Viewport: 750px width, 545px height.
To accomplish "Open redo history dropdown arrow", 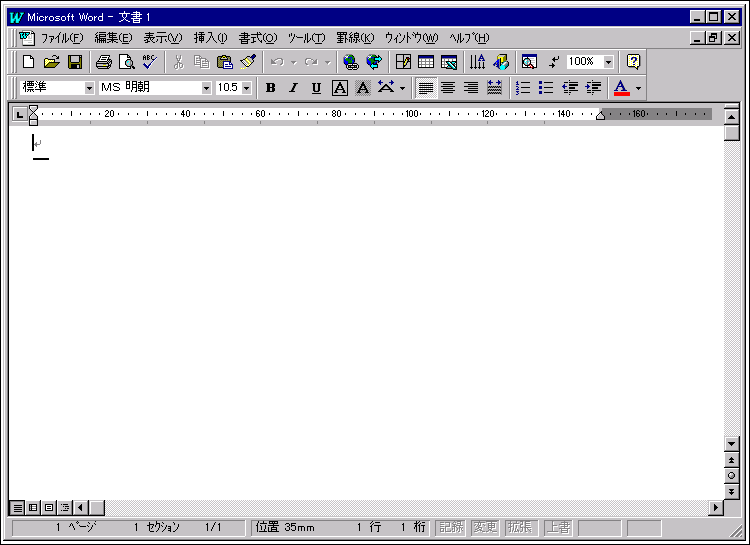I will [x=328, y=62].
